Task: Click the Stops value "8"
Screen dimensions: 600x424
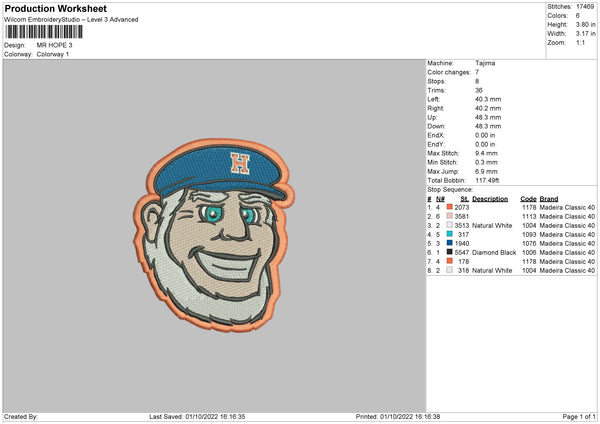Action: tap(477, 81)
